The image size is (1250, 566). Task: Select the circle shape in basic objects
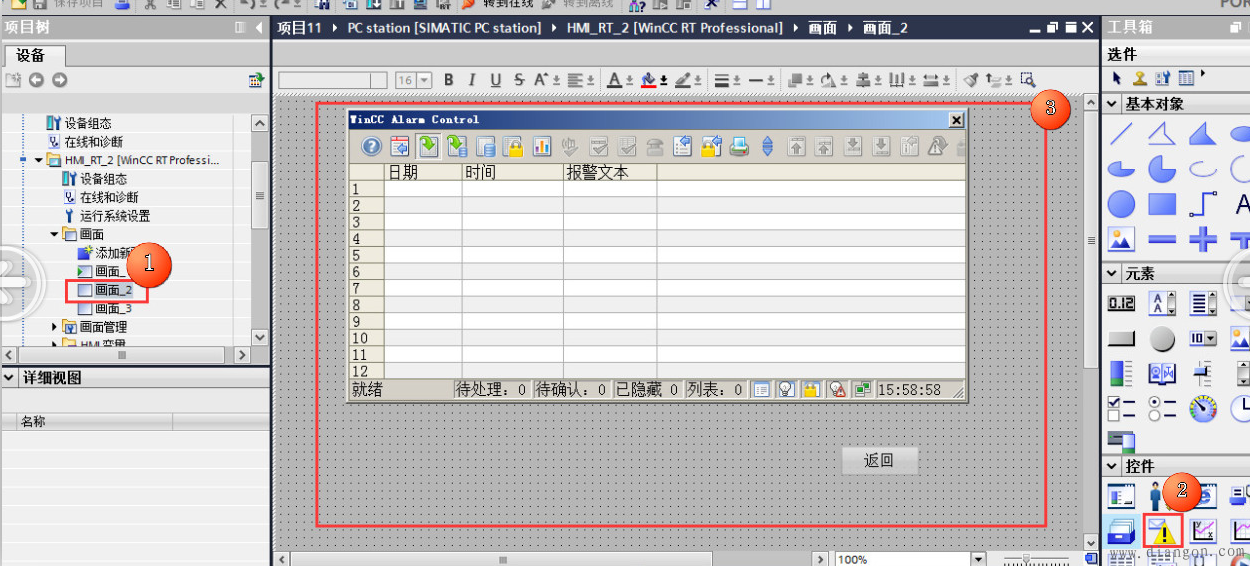click(x=1122, y=205)
